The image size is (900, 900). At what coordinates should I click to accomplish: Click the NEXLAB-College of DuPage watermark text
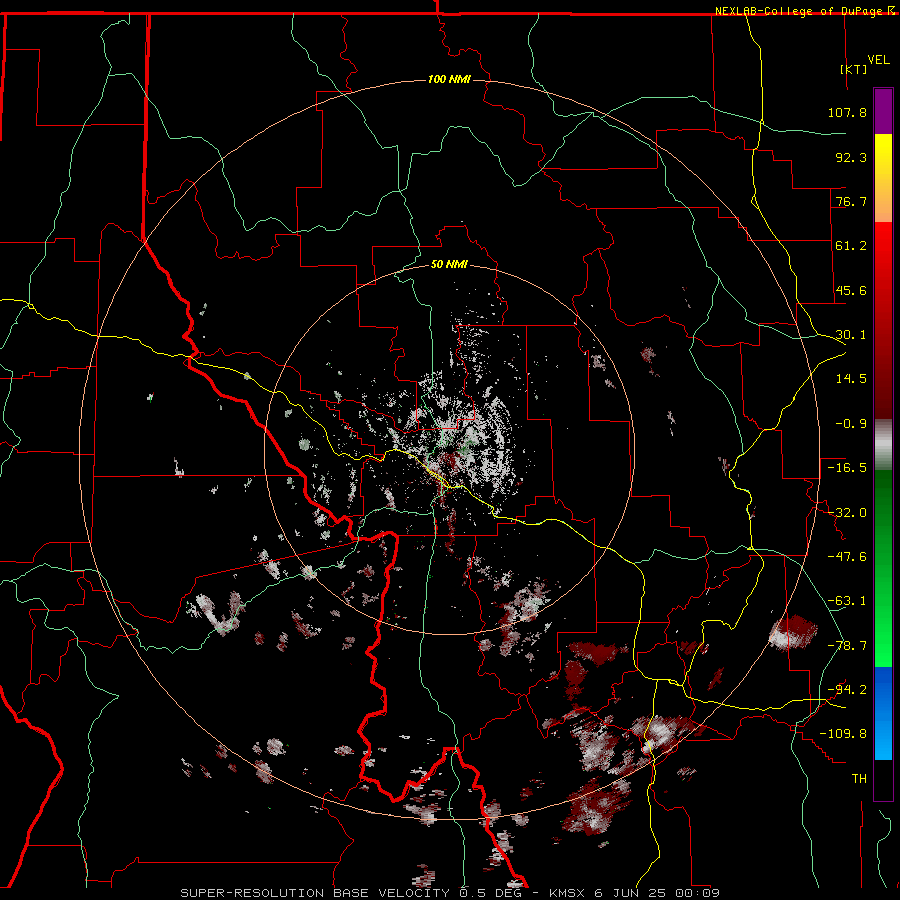[x=798, y=11]
